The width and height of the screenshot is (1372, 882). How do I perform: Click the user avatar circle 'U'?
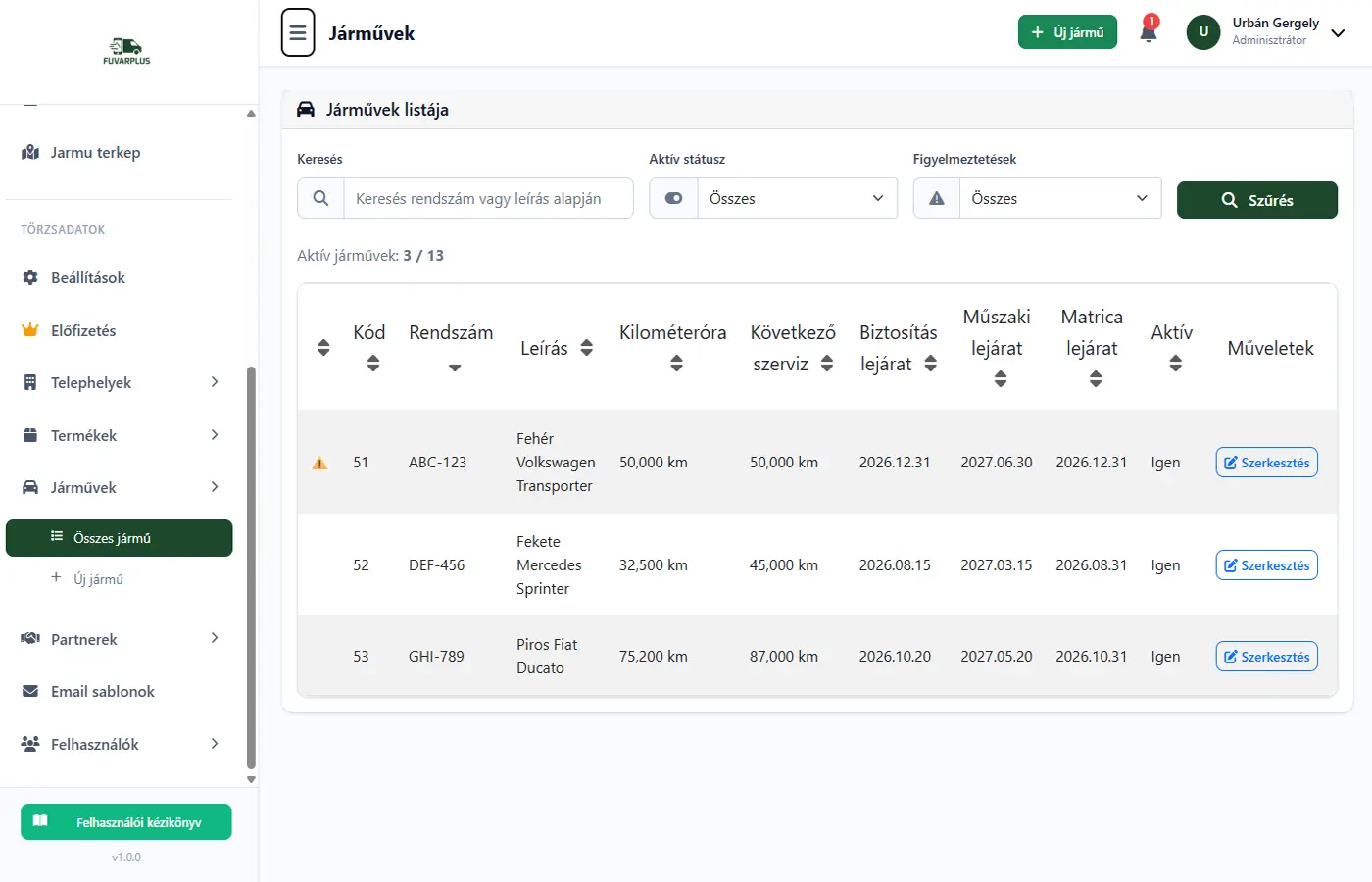[x=1203, y=32]
